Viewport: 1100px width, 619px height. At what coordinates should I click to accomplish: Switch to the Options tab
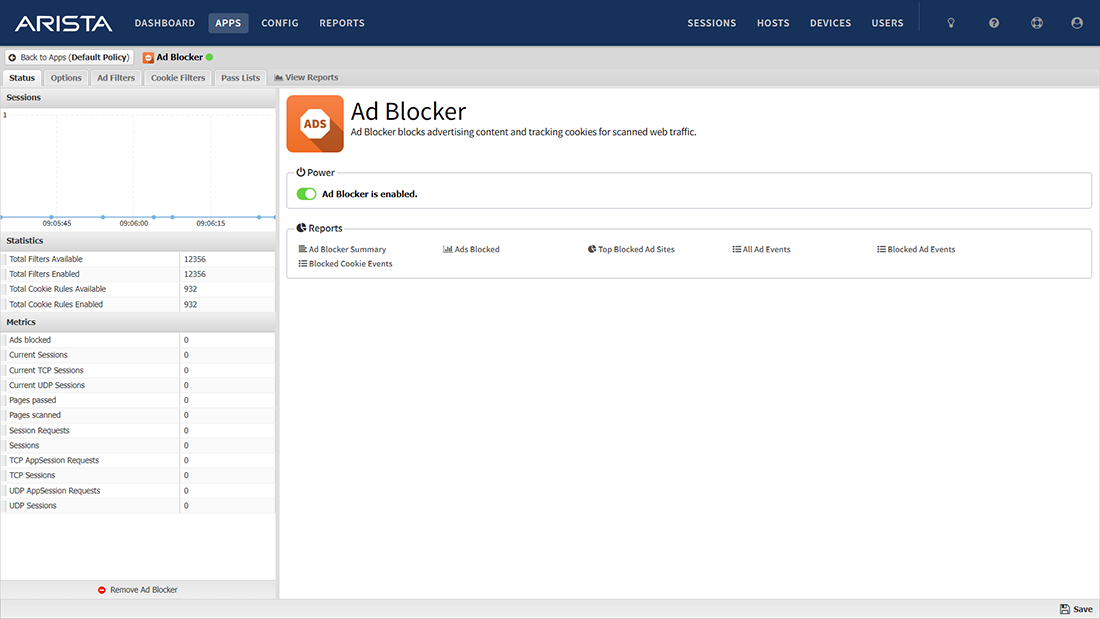click(66, 78)
